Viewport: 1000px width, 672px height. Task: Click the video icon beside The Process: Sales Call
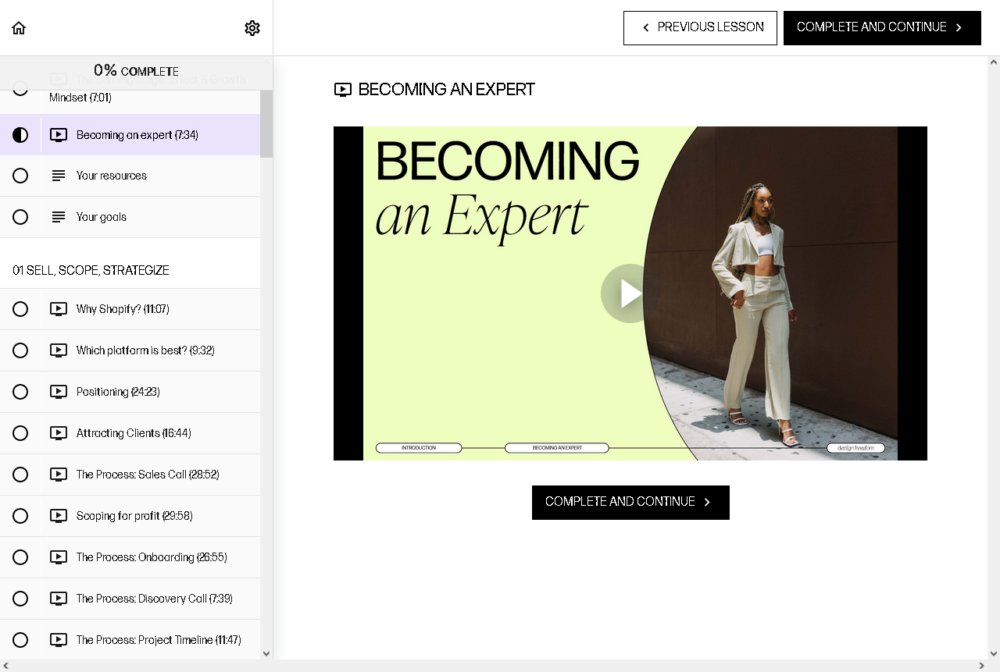59,474
